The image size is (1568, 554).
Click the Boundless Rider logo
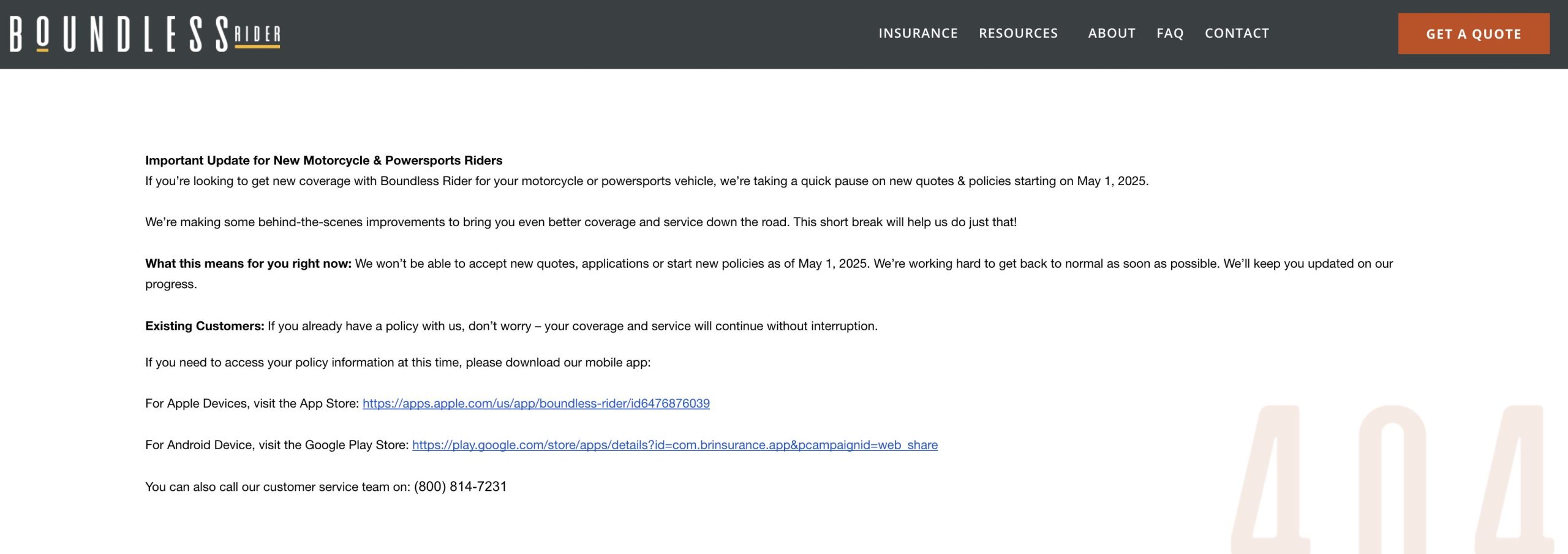tap(145, 34)
